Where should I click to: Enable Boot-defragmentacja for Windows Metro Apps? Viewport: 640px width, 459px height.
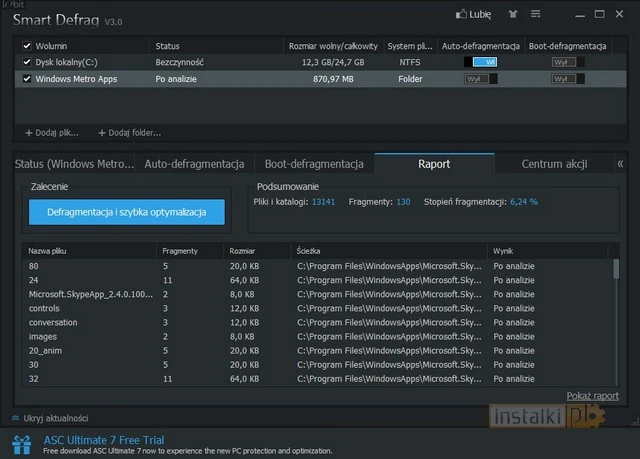568,79
